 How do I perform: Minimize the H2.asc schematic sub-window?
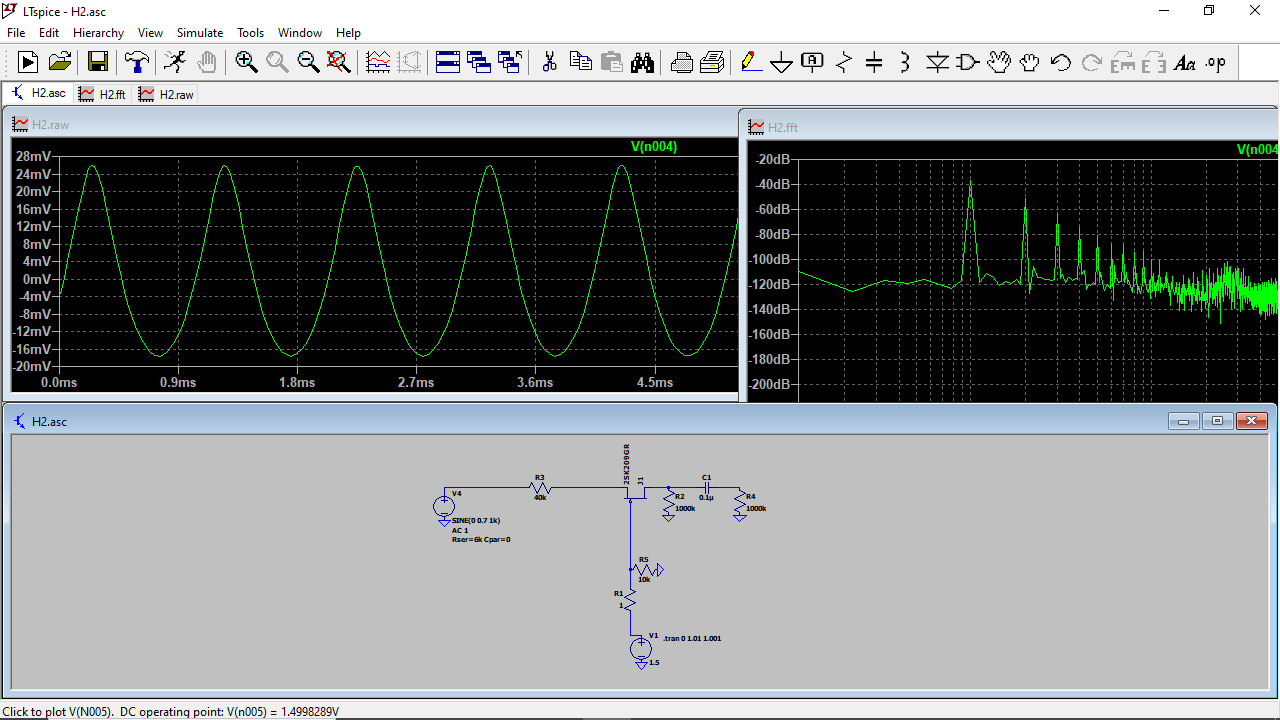(x=1184, y=421)
